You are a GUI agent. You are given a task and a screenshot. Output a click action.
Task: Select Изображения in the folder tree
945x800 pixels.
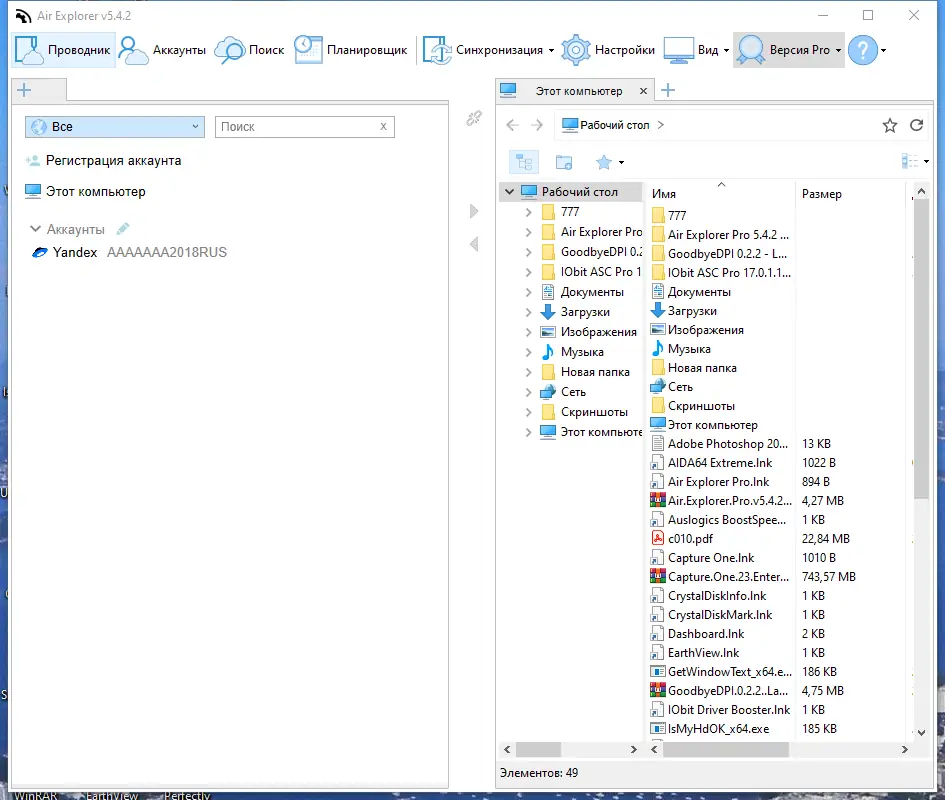point(598,332)
